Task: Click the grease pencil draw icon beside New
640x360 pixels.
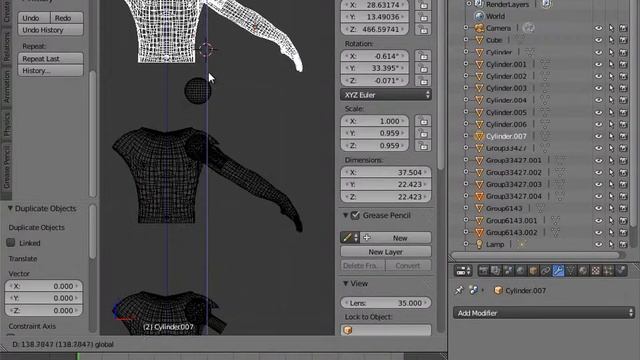Action: 347,238
